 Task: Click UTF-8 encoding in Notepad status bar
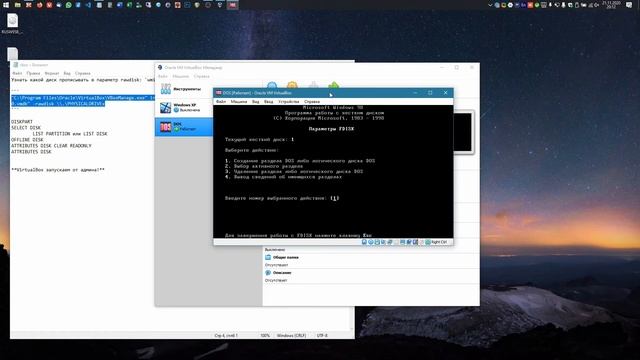322,336
